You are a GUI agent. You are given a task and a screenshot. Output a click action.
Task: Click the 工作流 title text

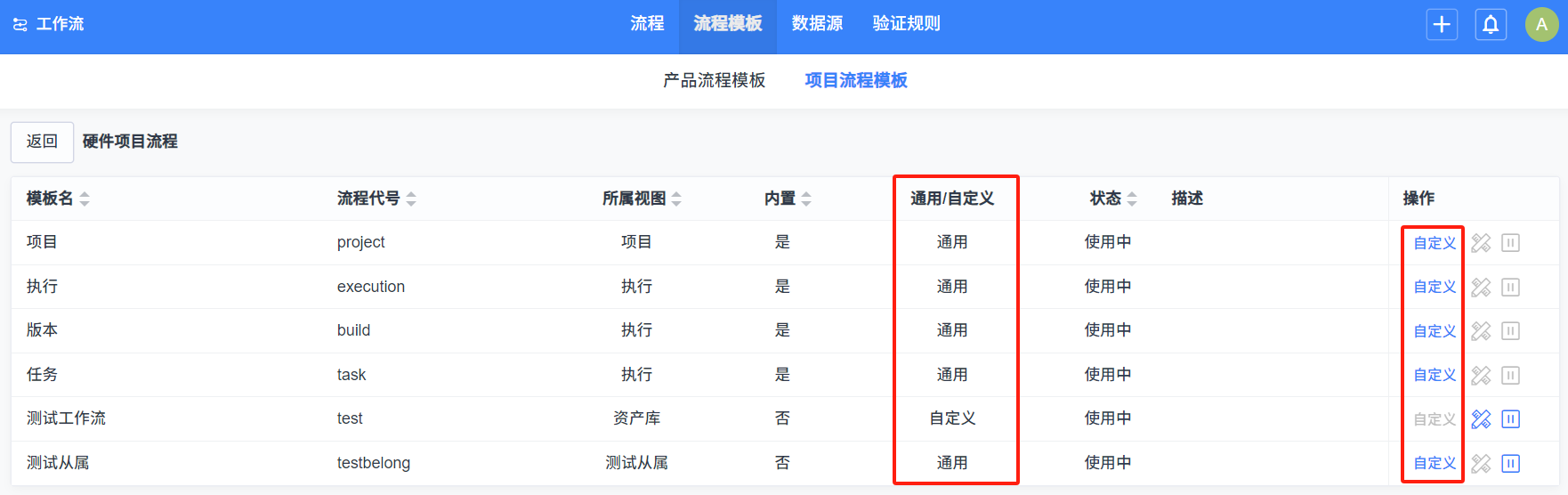[x=60, y=24]
